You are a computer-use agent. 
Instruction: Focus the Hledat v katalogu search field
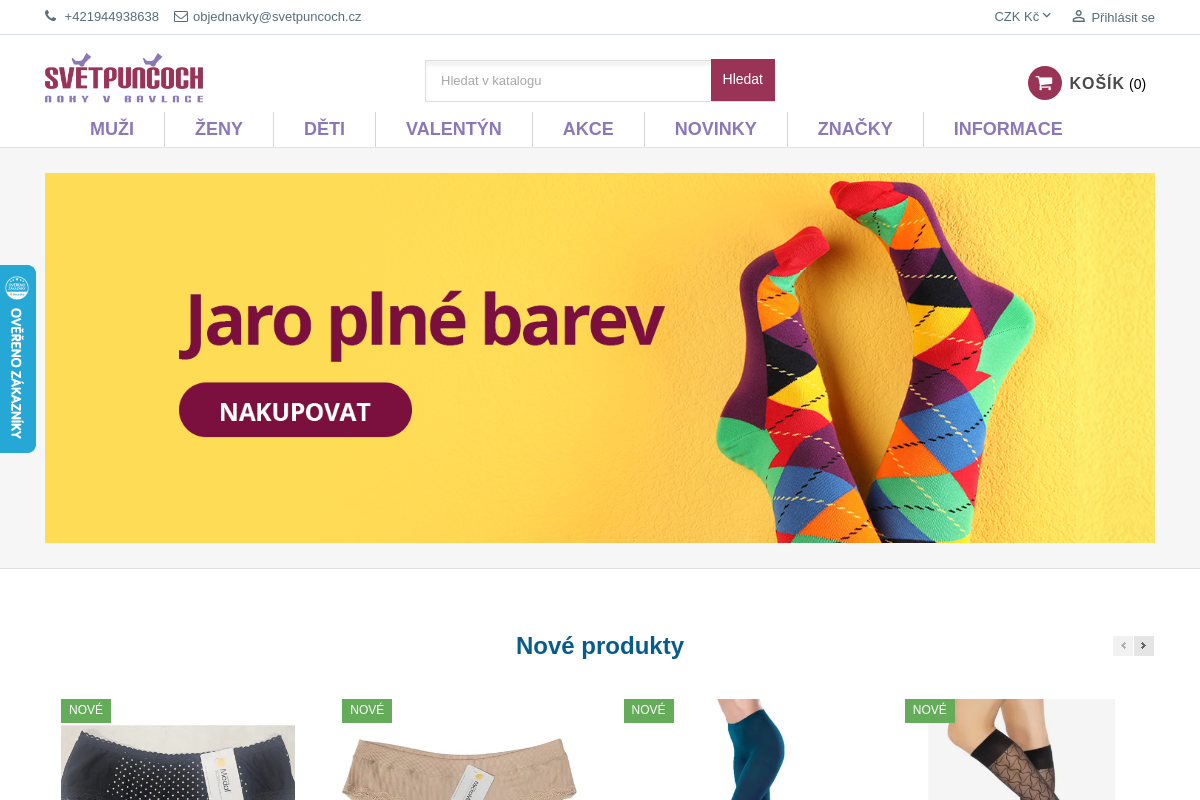[568, 80]
